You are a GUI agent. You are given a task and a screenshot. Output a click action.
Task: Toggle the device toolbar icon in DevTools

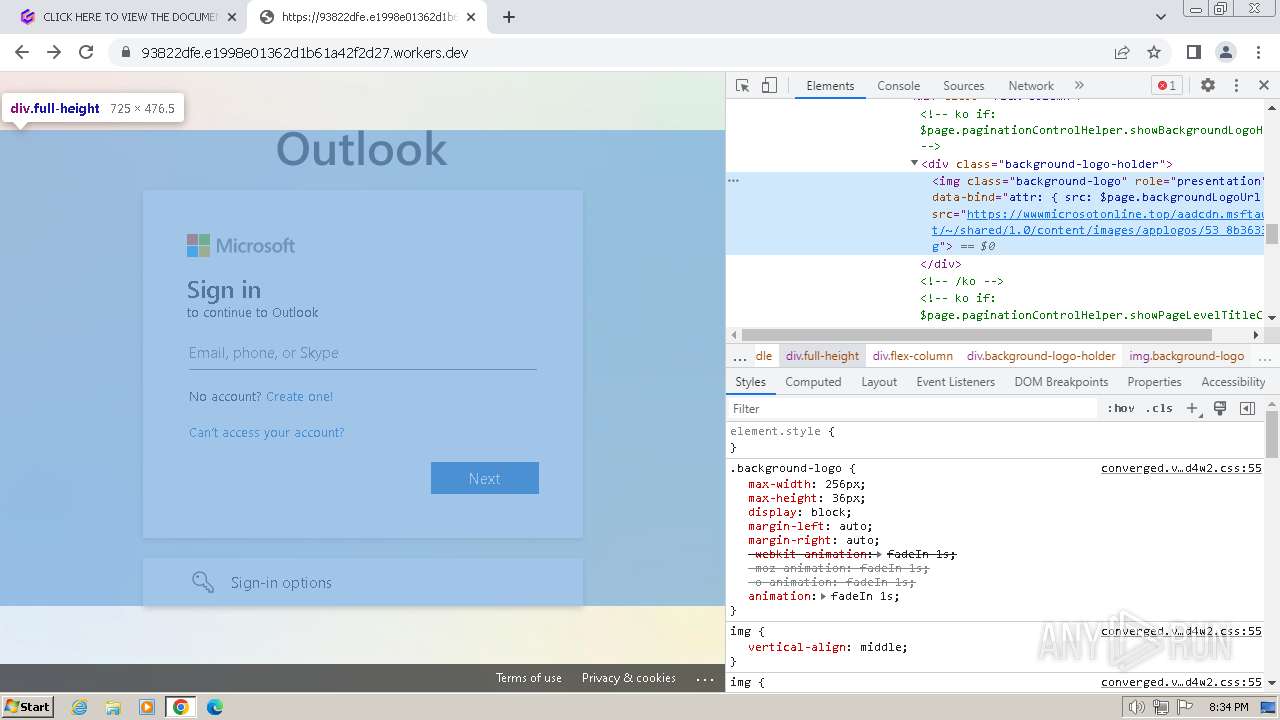[769, 86]
